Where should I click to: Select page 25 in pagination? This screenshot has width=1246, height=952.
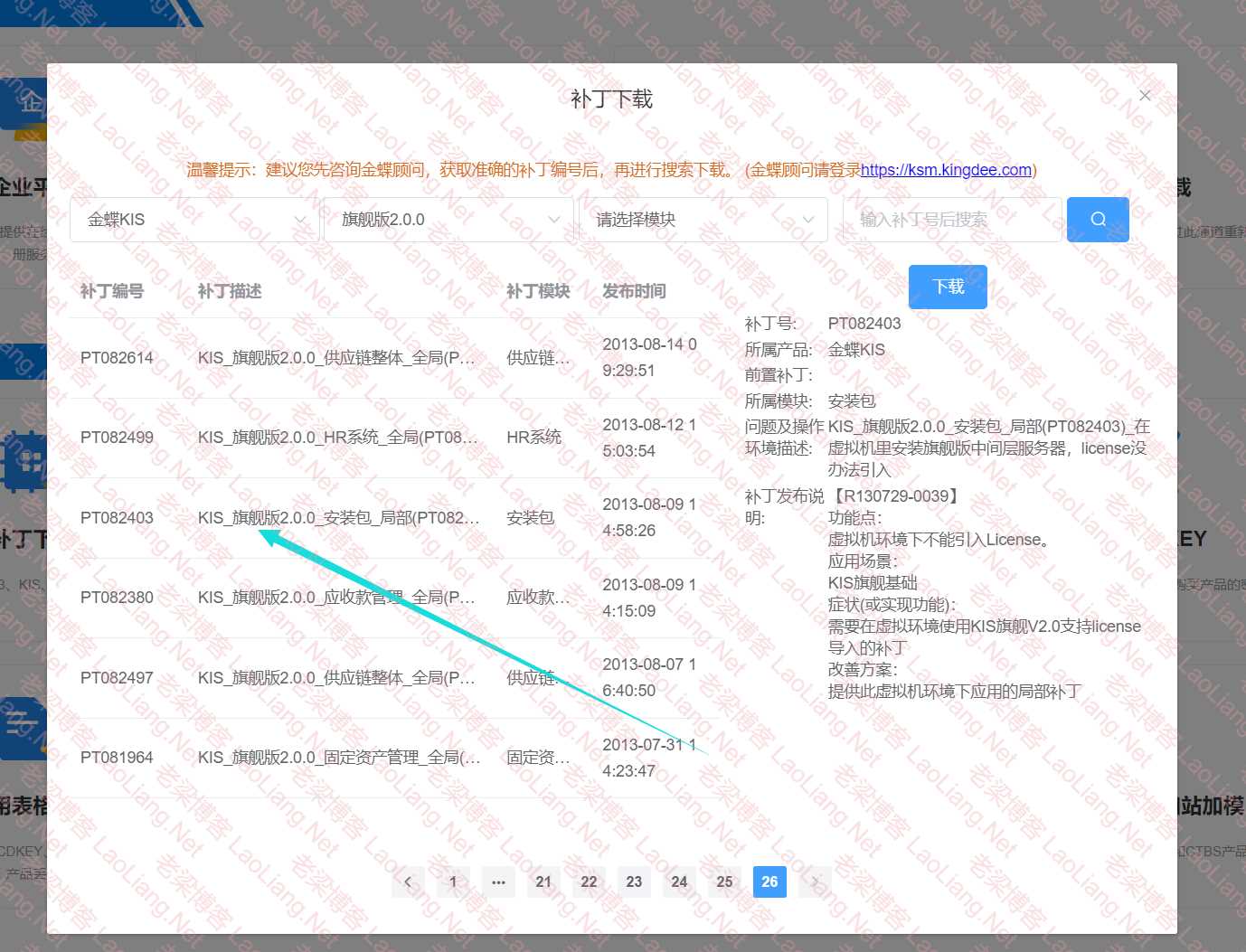[x=724, y=881]
